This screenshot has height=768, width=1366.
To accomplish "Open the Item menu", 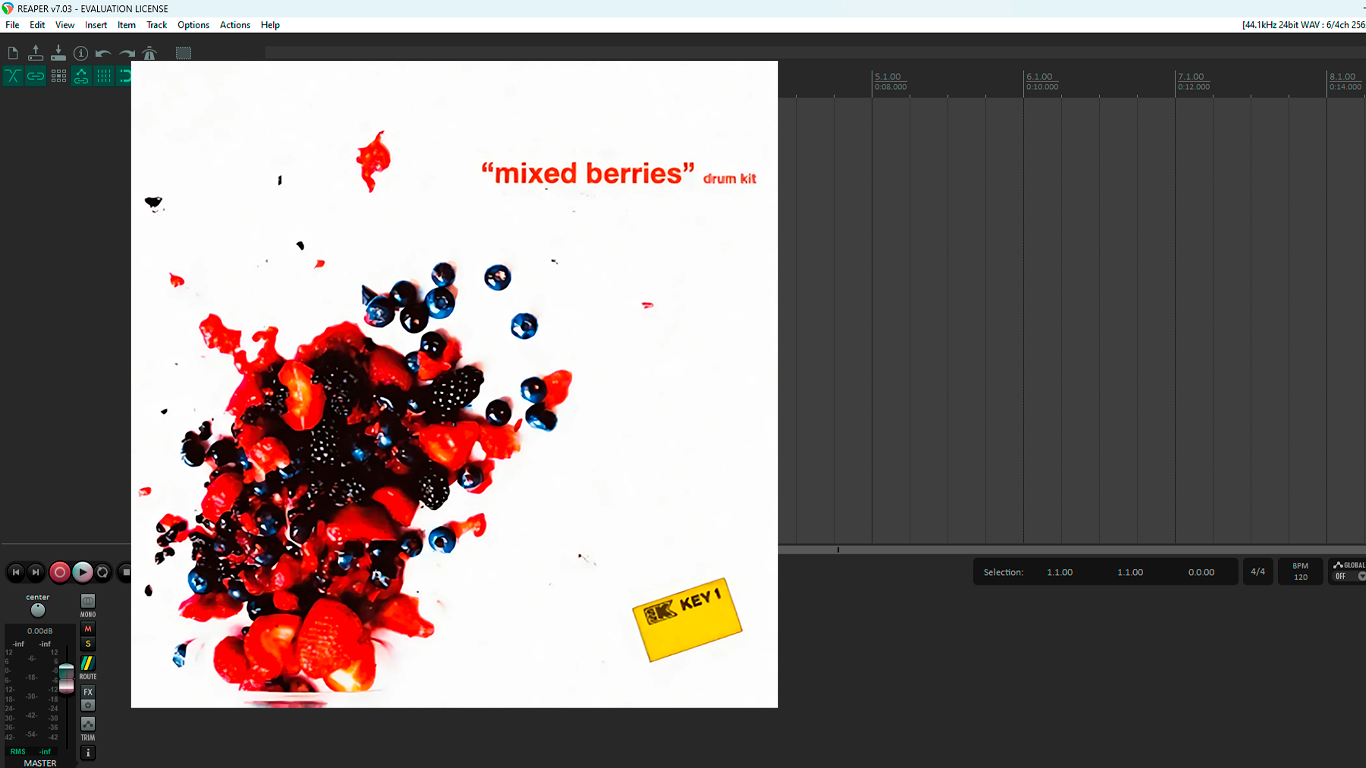I will 127,25.
